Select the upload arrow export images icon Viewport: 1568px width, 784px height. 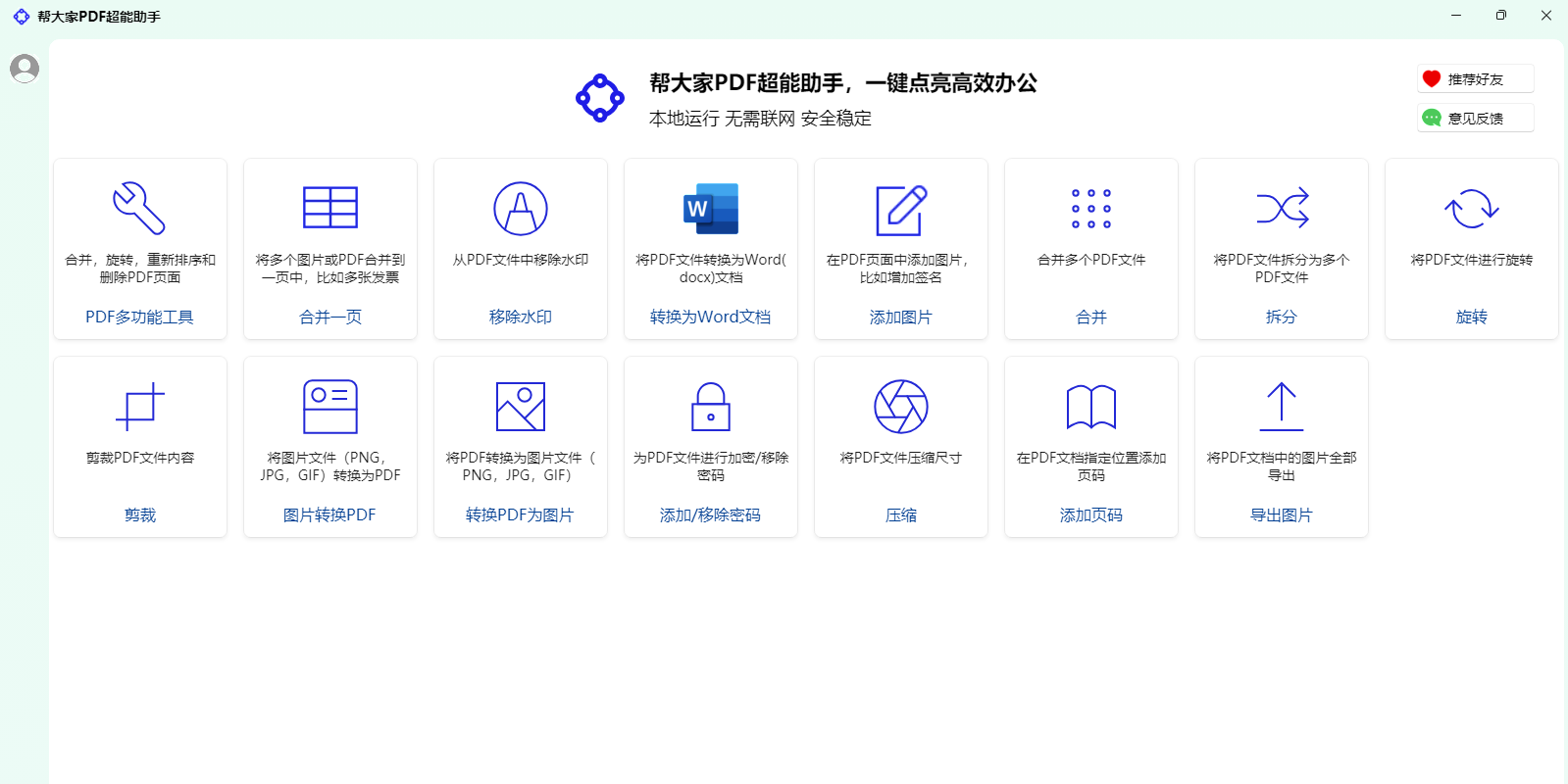point(1281,407)
